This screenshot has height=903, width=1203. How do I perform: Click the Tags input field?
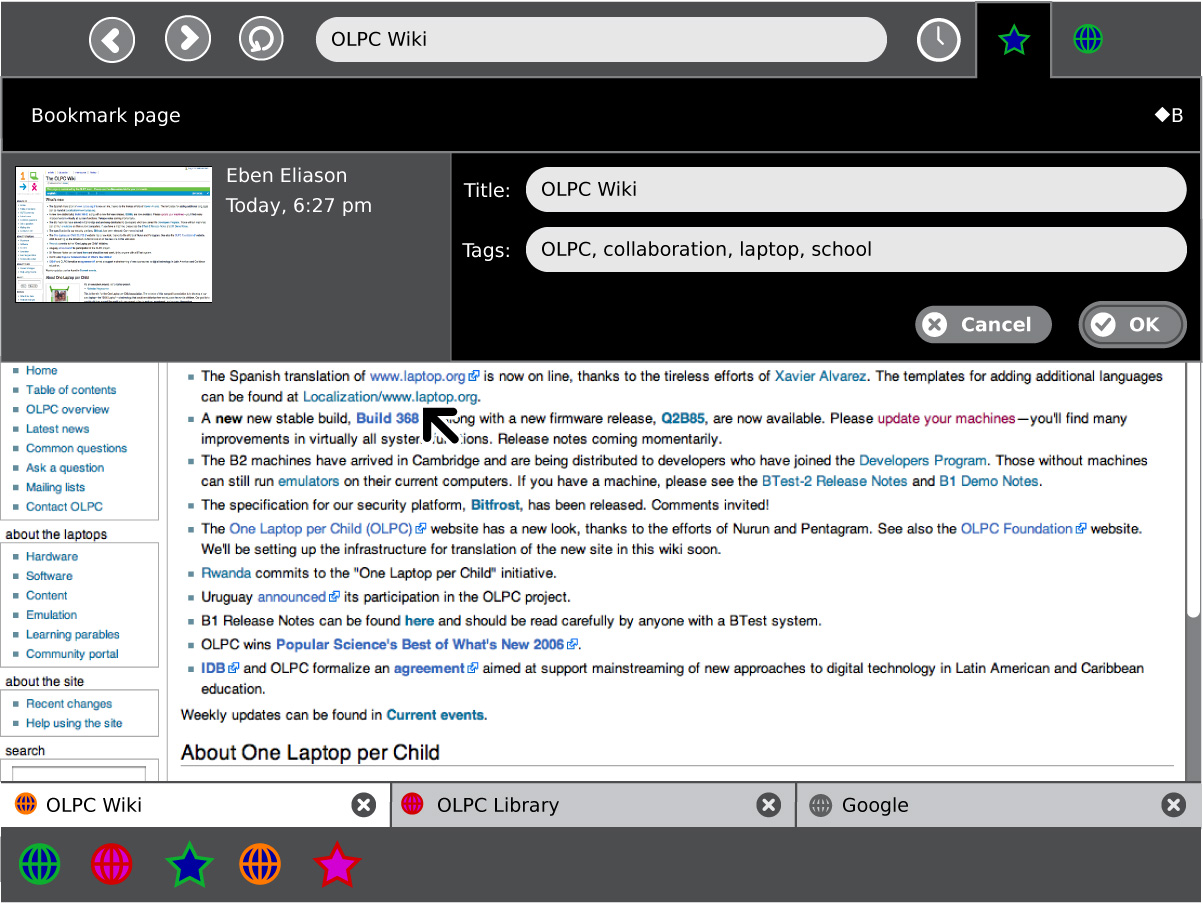click(855, 250)
